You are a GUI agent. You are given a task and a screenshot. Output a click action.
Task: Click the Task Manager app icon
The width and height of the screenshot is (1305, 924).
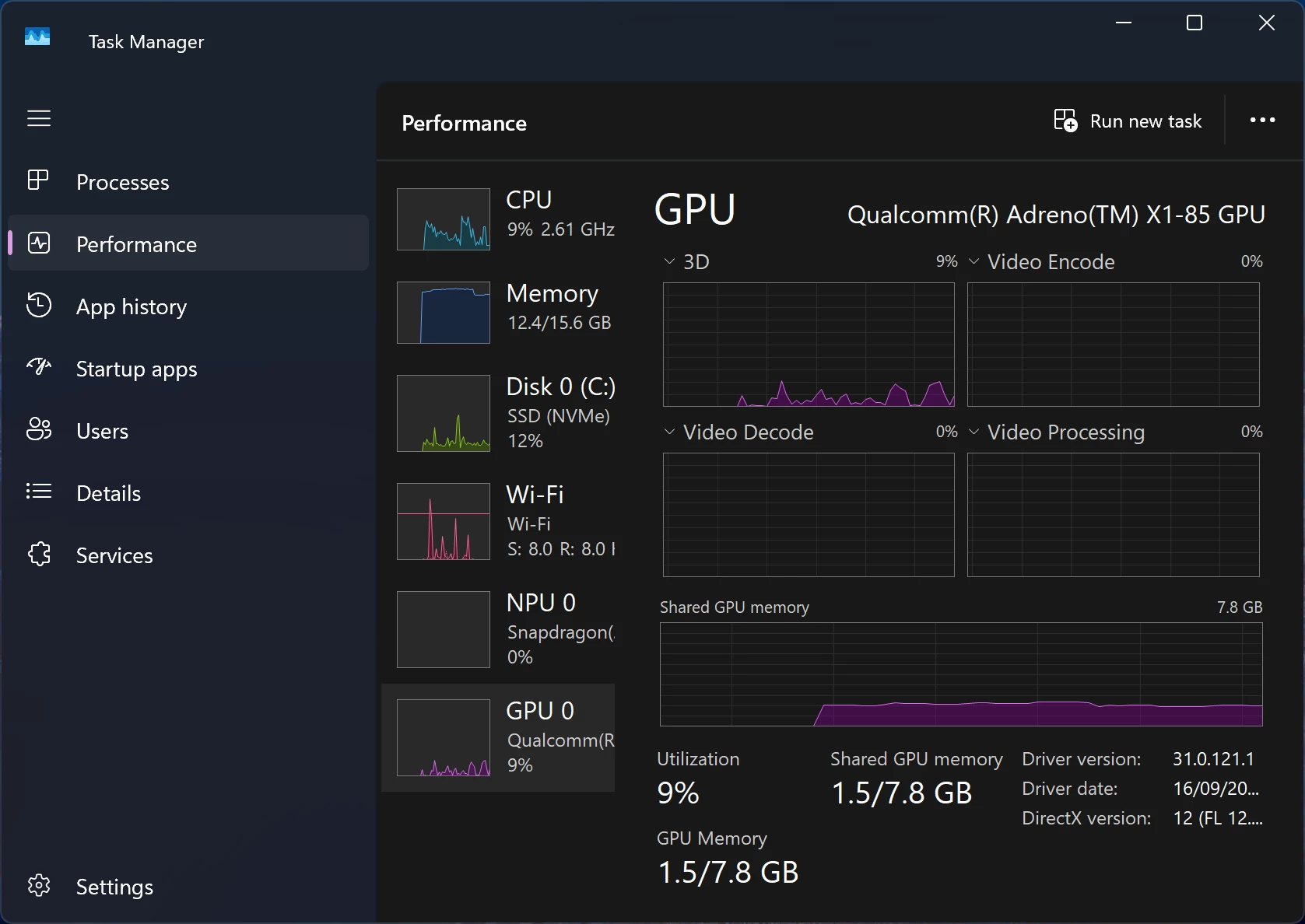(37, 37)
